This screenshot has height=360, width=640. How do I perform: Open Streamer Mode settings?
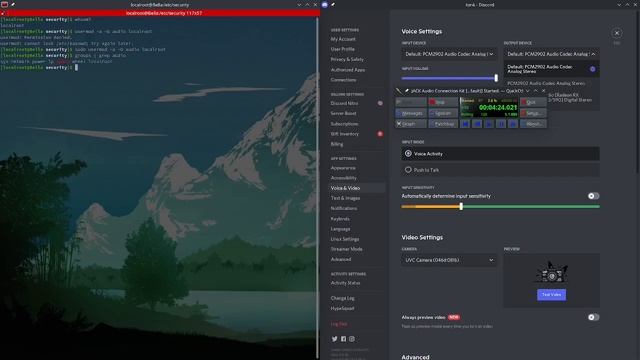click(x=347, y=249)
